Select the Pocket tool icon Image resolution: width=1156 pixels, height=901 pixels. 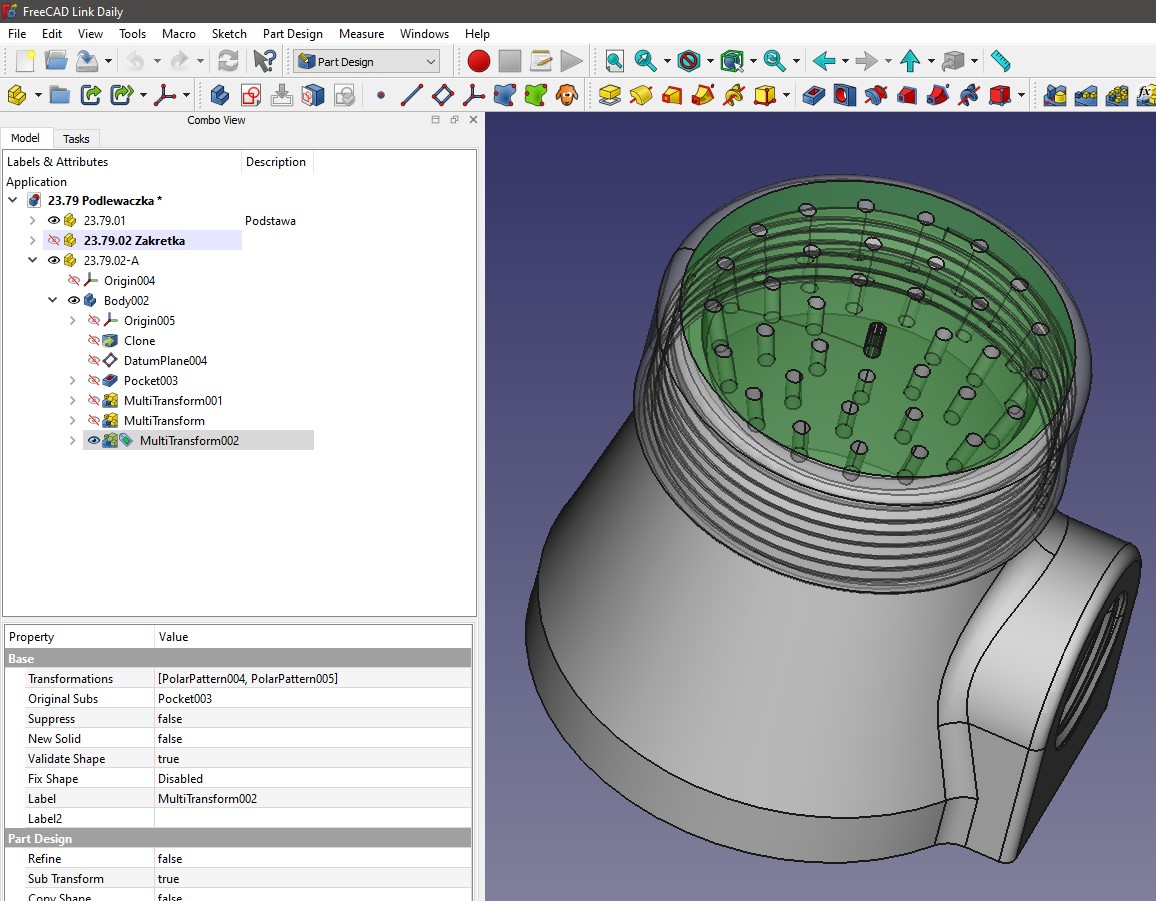click(x=814, y=95)
